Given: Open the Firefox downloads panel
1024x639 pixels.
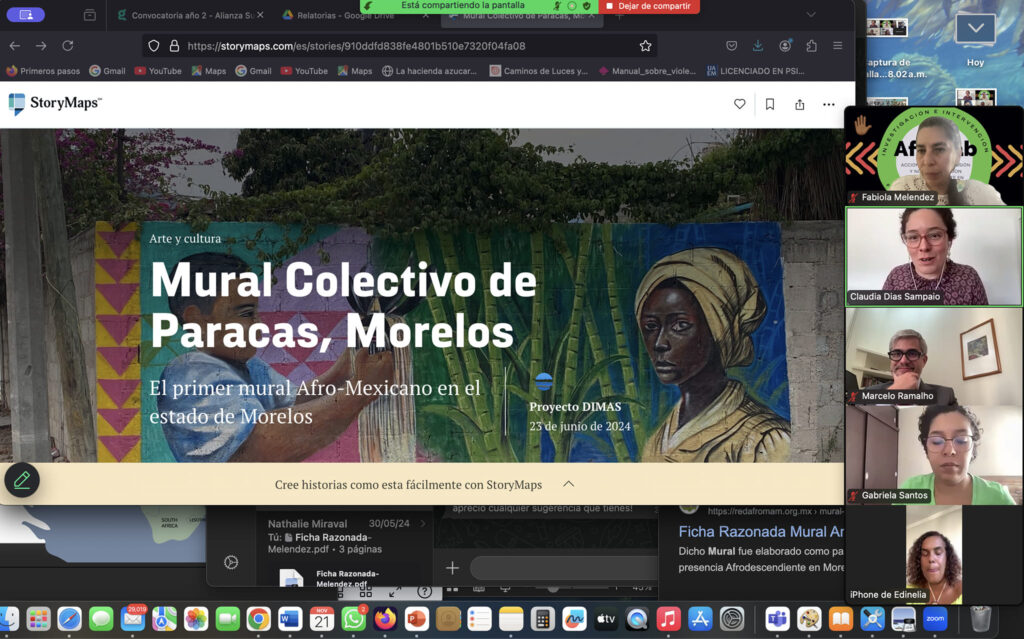Looking at the screenshot, I should 758,46.
